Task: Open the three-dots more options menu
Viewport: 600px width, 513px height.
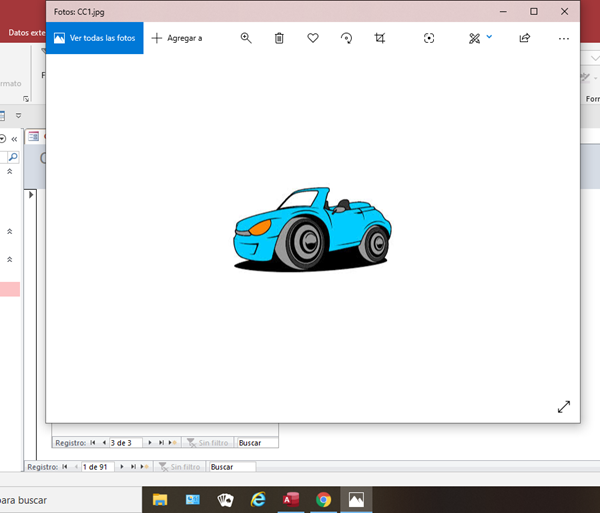Action: tap(563, 38)
